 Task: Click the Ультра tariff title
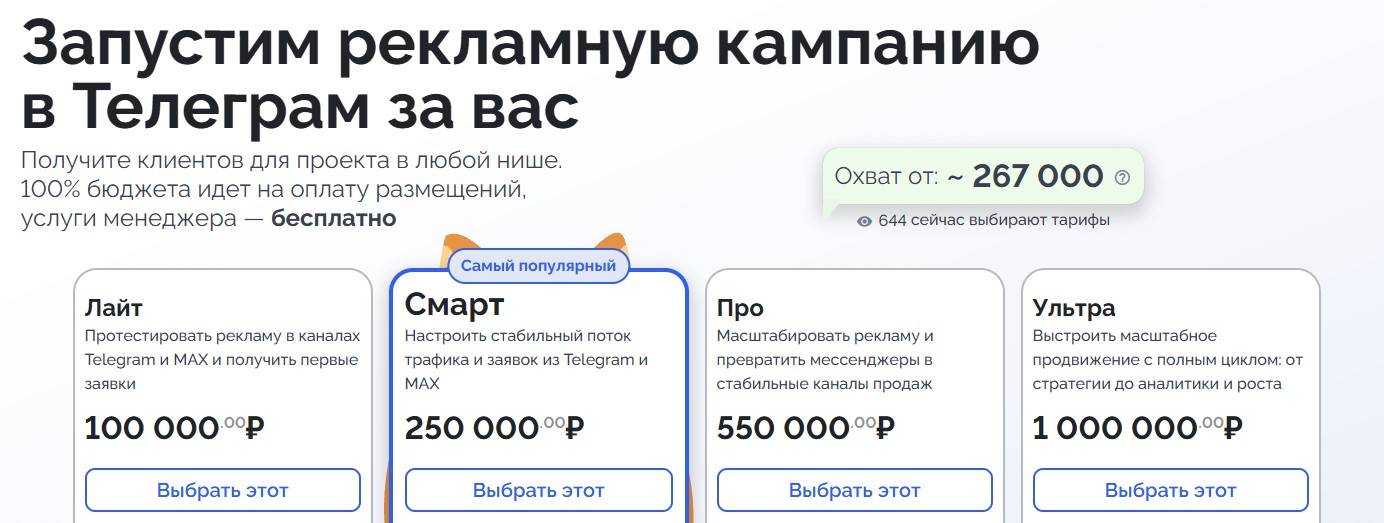[1073, 307]
